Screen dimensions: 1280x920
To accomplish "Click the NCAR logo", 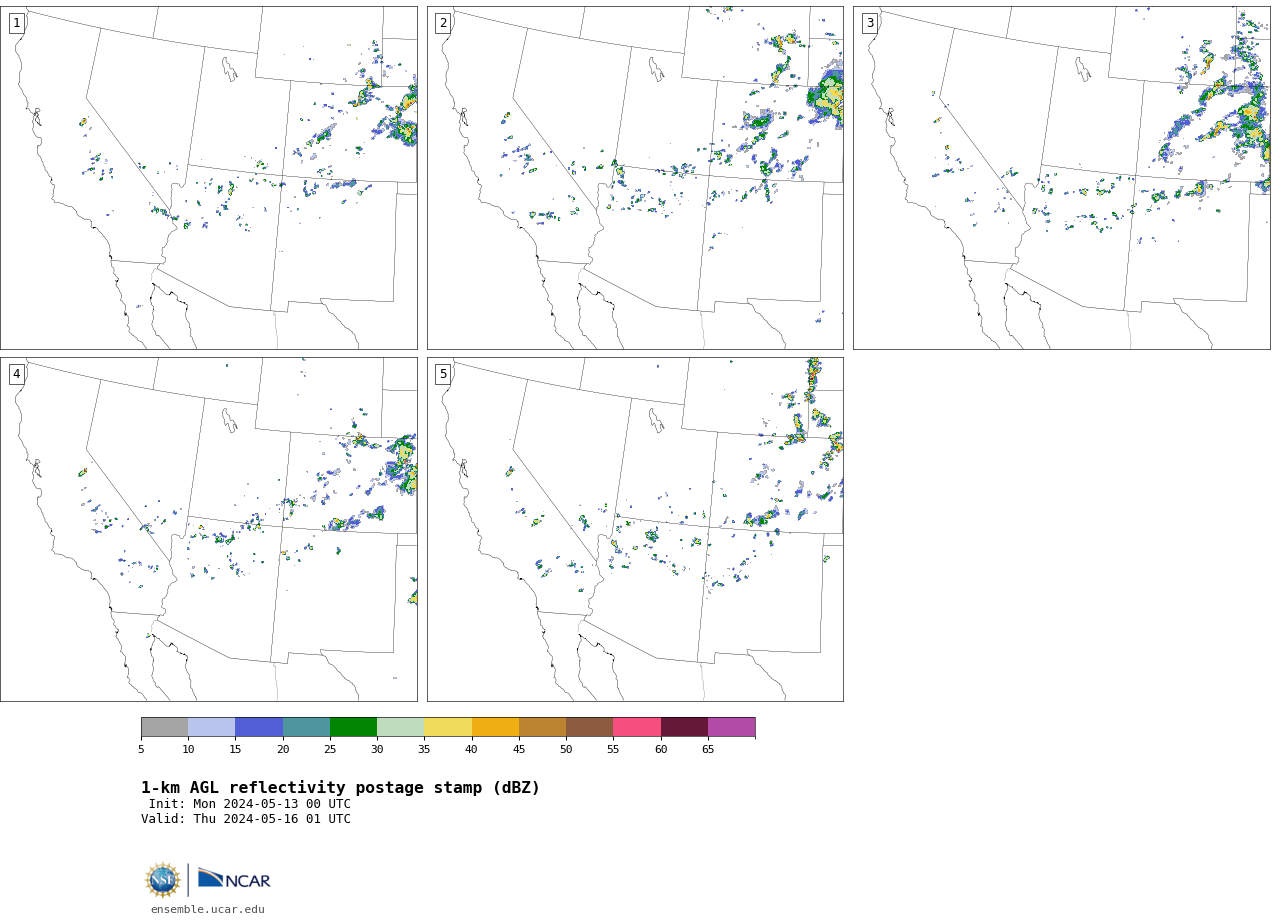I will [234, 880].
